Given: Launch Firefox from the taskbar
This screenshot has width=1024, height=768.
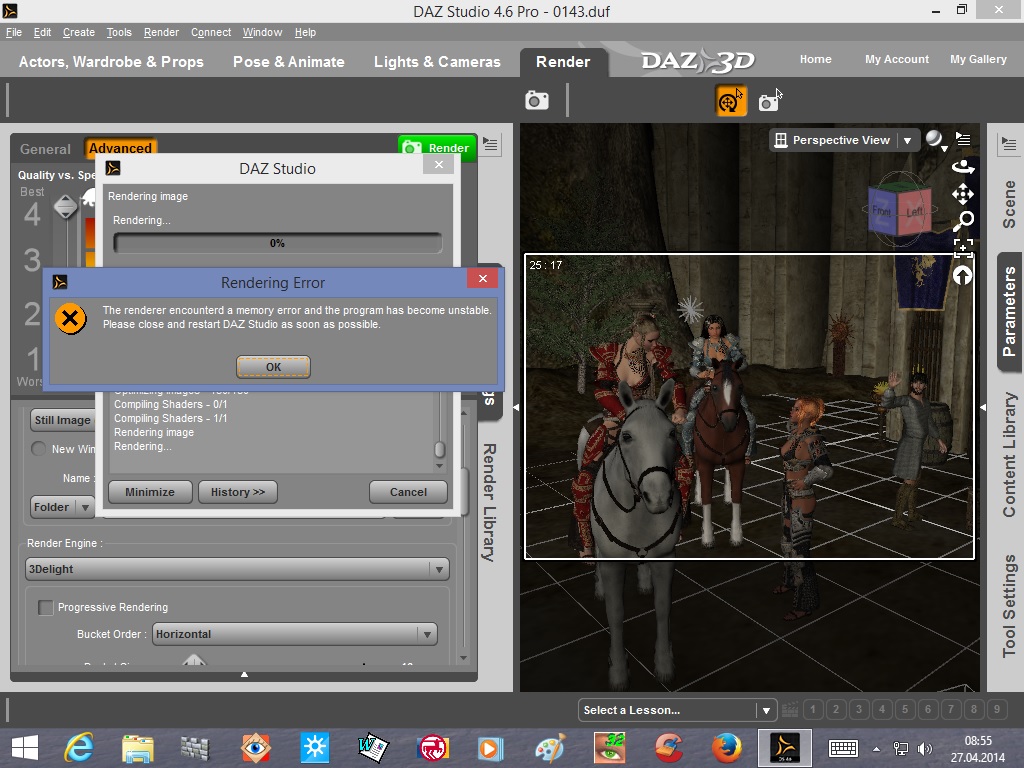Looking at the screenshot, I should click(726, 748).
